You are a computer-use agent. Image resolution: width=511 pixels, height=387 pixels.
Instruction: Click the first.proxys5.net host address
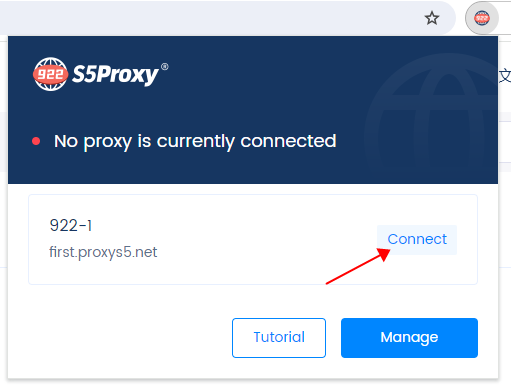point(103,252)
